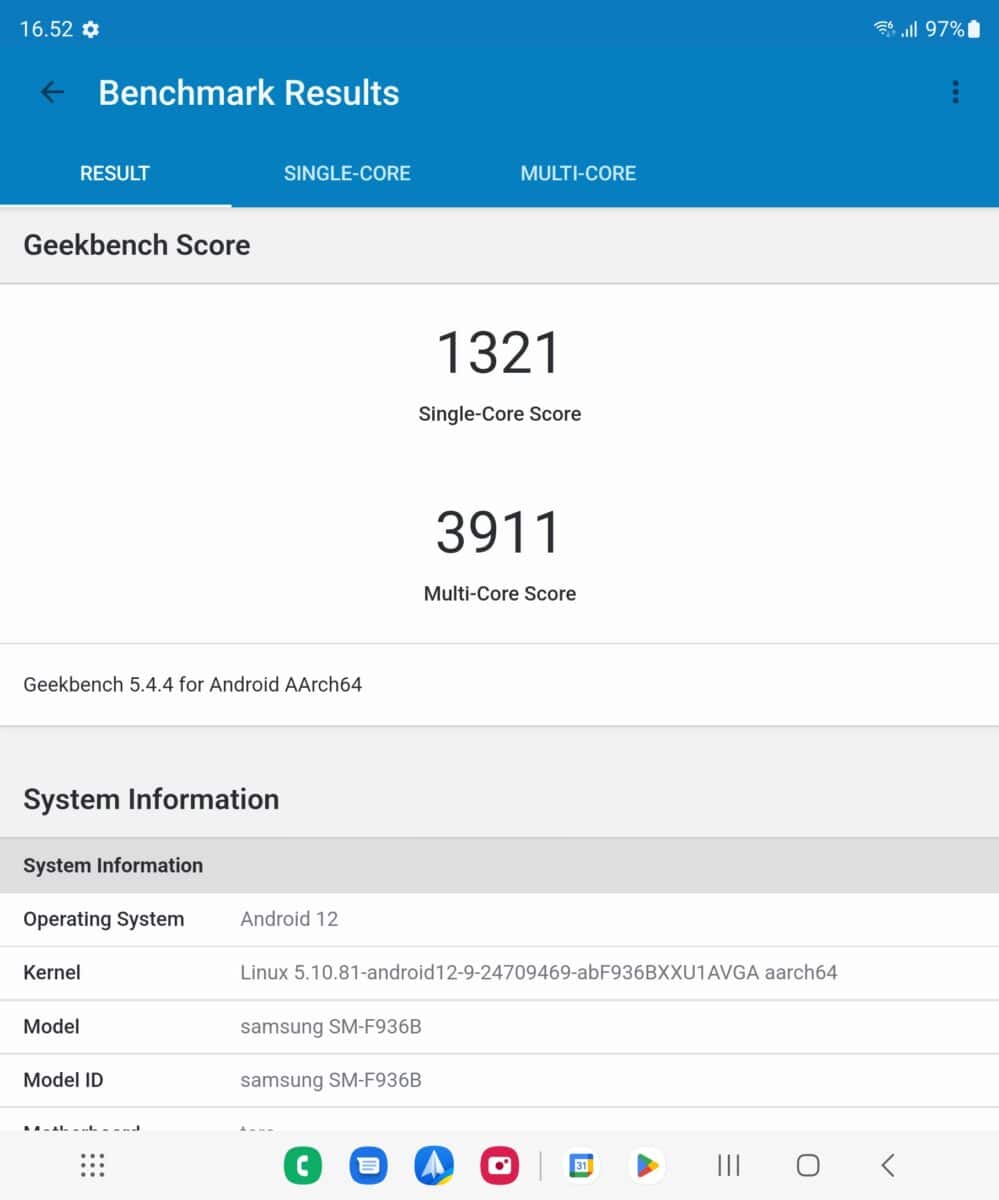Switch to the MULTI-CORE tab
This screenshot has height=1200, width=999.
coord(578,173)
